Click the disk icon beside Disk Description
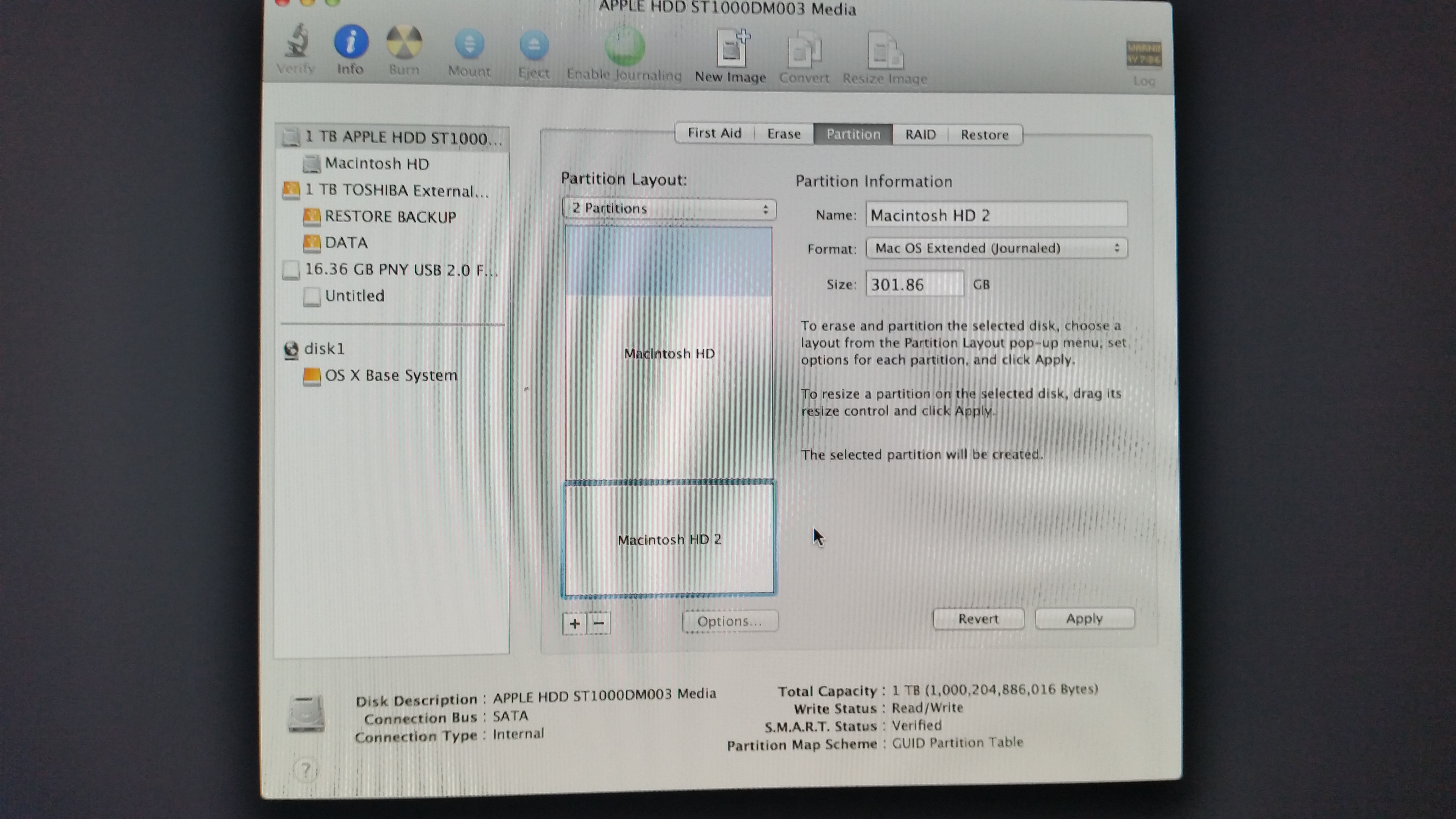 [x=306, y=714]
